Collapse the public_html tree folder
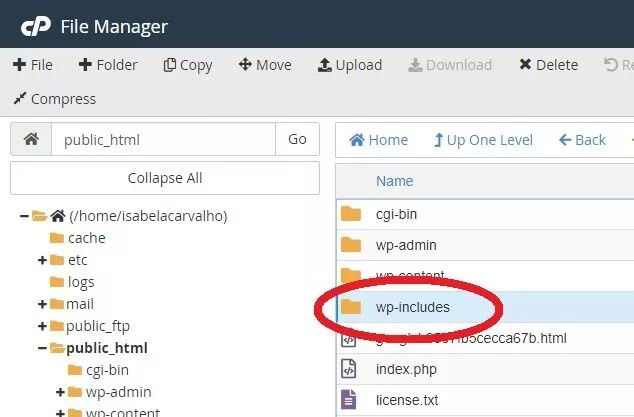The height and width of the screenshot is (417, 634). 43,348
